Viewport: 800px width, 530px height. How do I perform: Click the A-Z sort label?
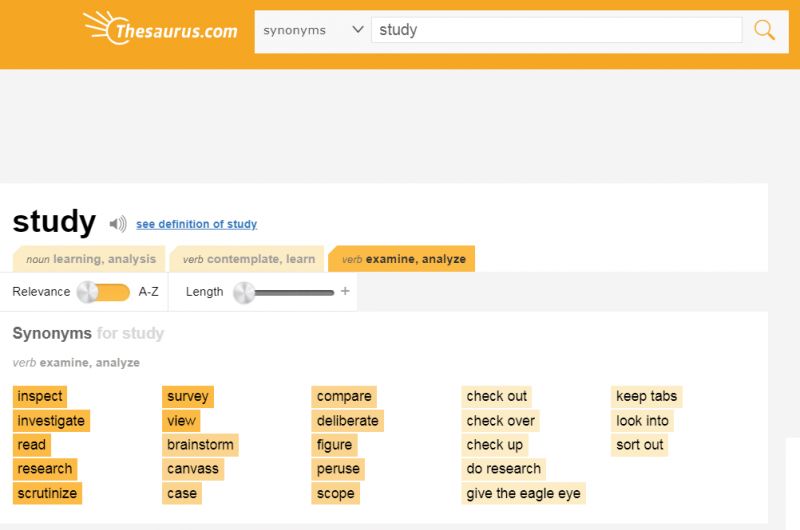(x=148, y=292)
